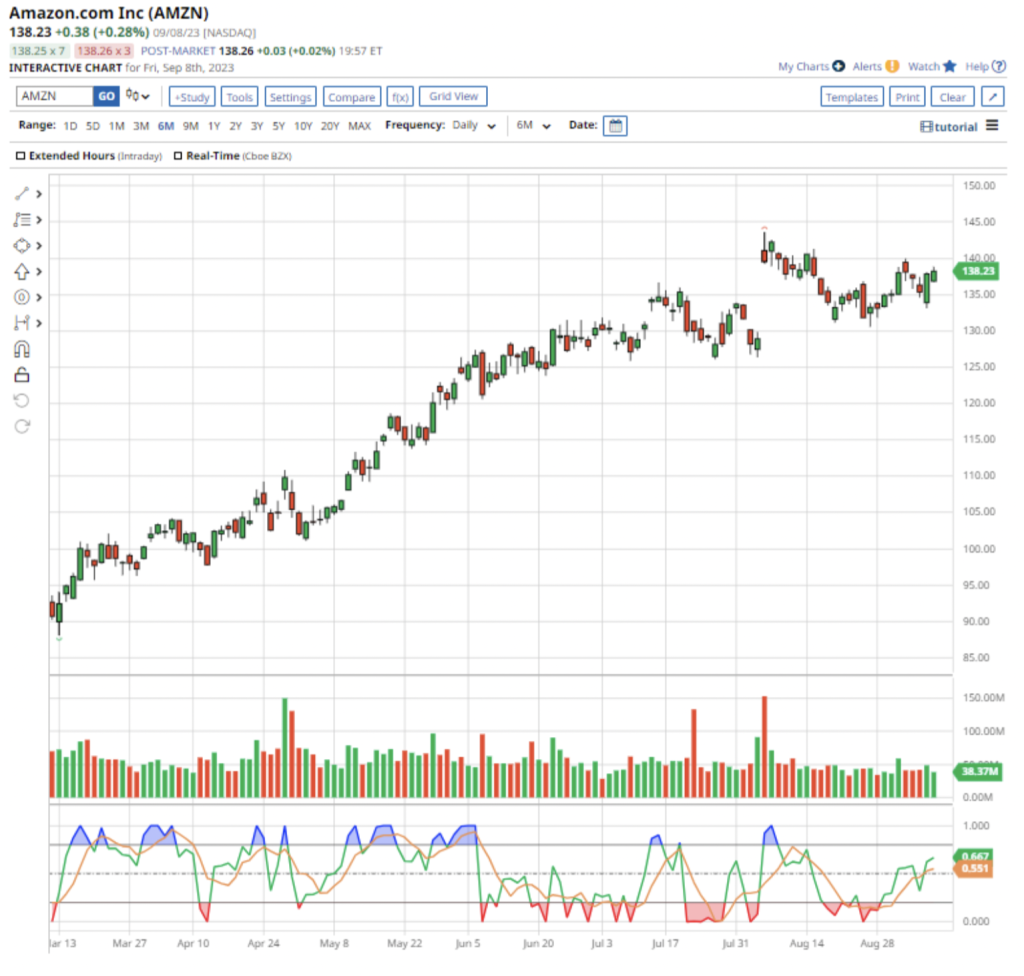Click the Aug 28 date axis label
Screen dimensions: 1024x976
point(877,943)
